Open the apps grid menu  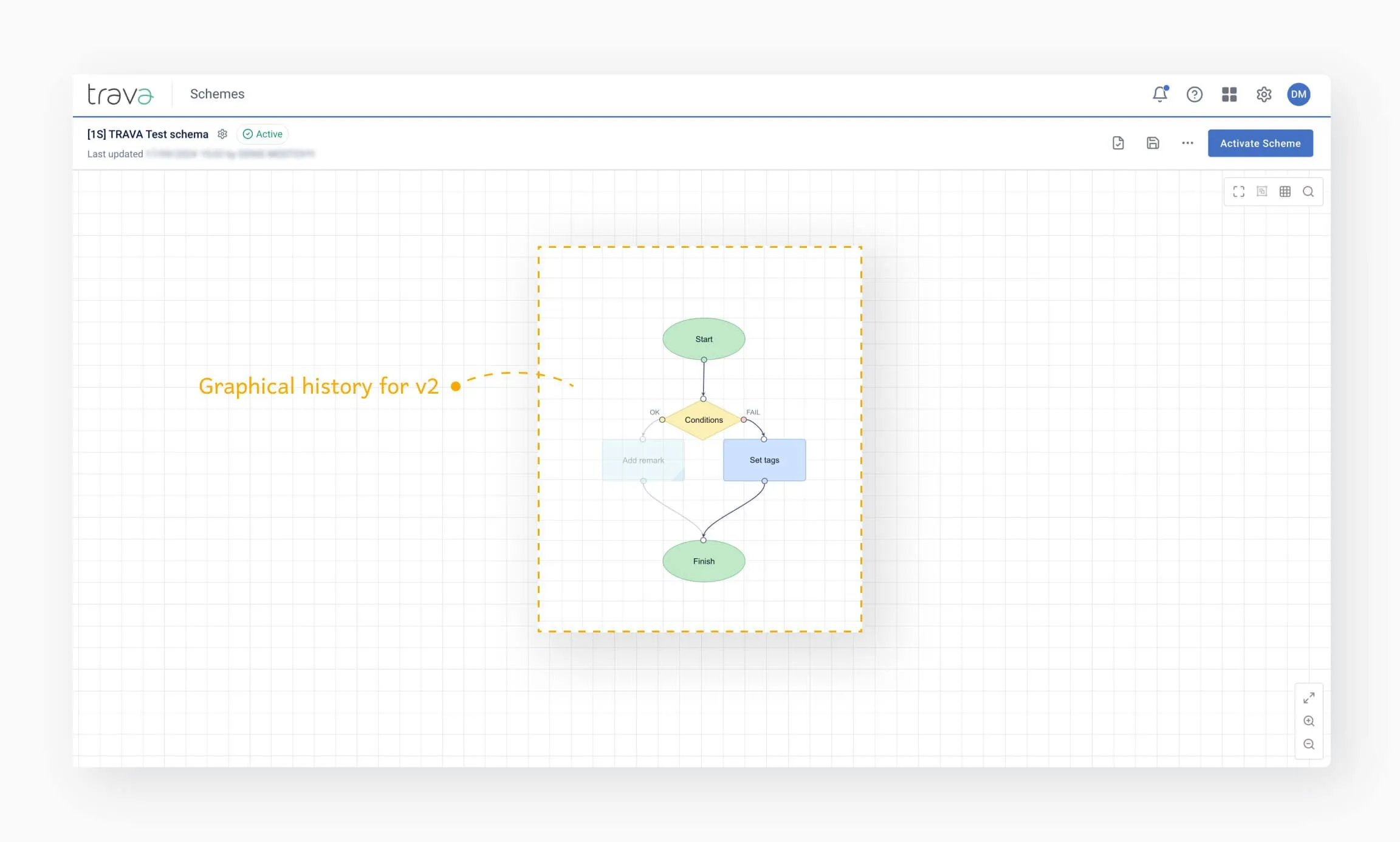tap(1229, 94)
